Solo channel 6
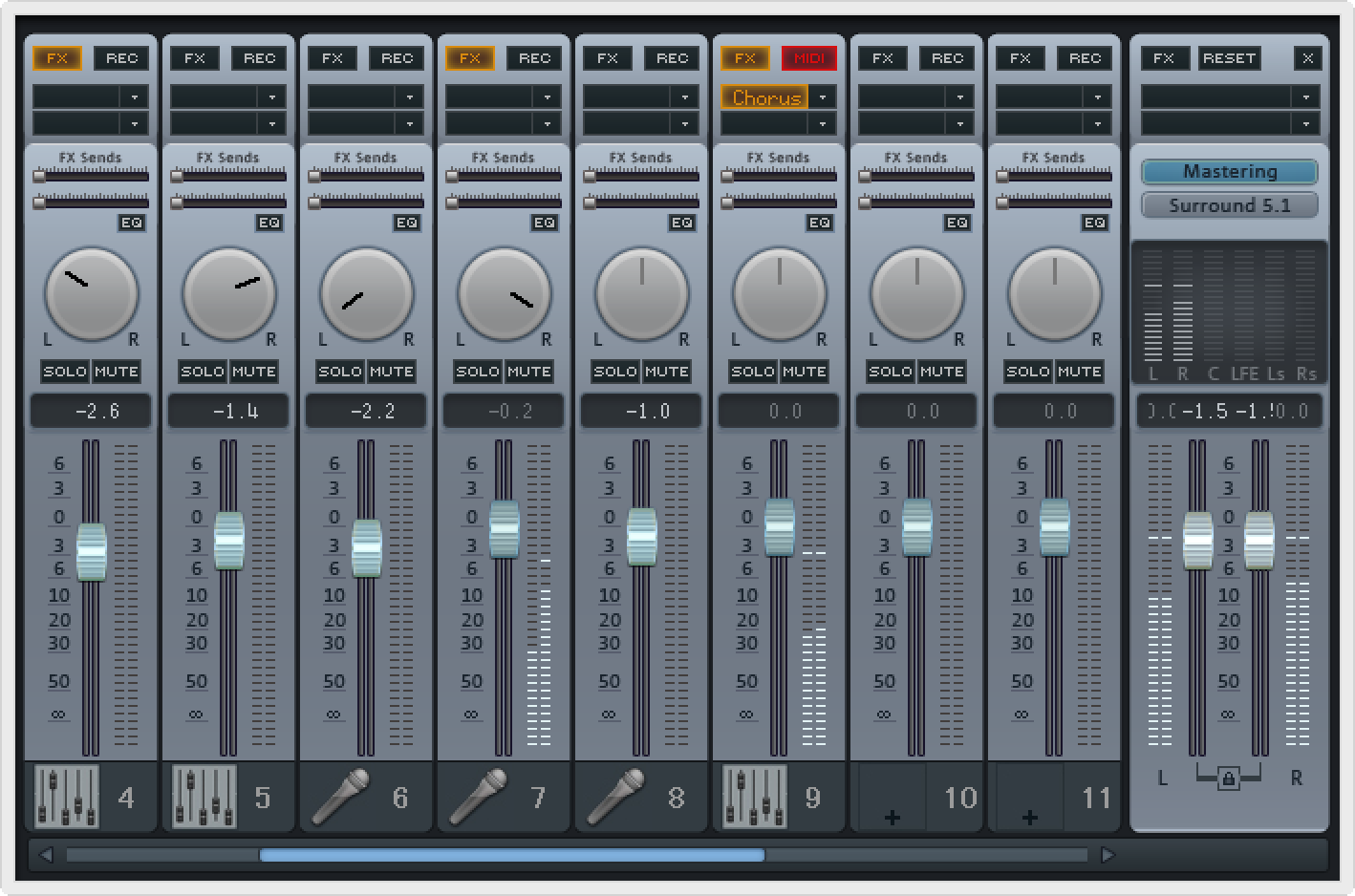Viewport: 1355px width, 896px height. [340, 372]
